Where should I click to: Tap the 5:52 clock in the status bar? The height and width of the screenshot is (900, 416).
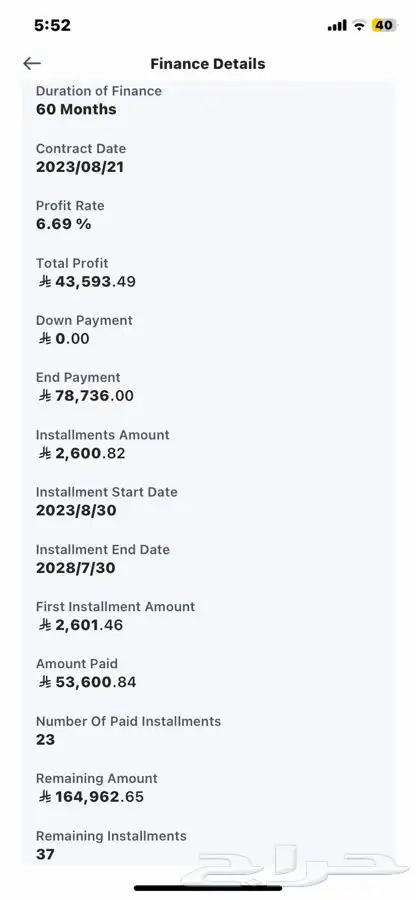click(52, 25)
